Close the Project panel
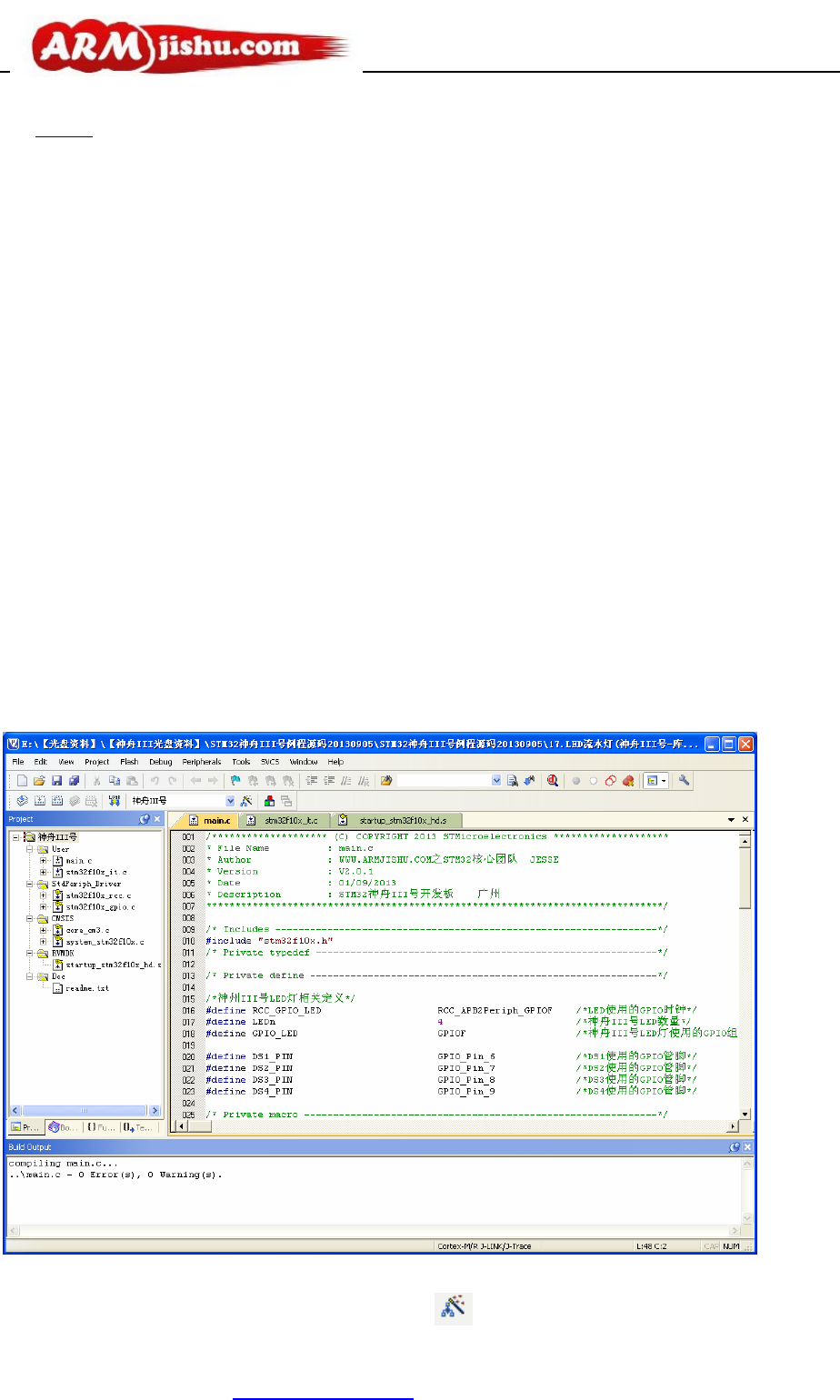 click(x=156, y=819)
